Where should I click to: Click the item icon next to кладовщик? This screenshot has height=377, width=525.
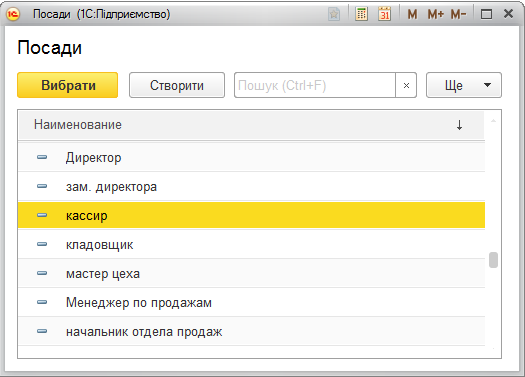point(42,244)
